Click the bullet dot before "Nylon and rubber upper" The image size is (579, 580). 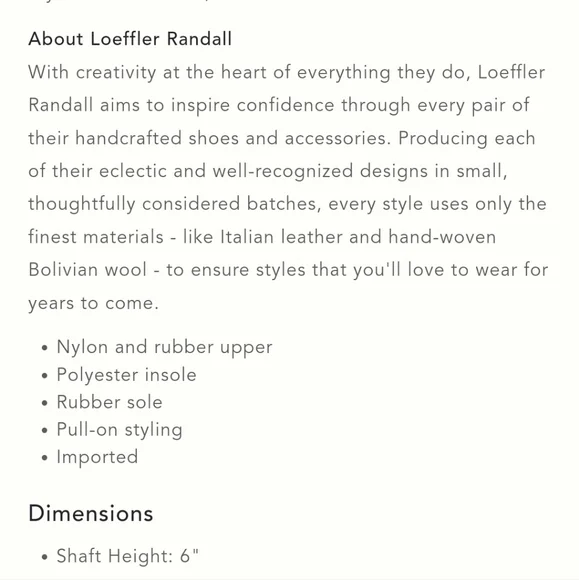[45, 348]
